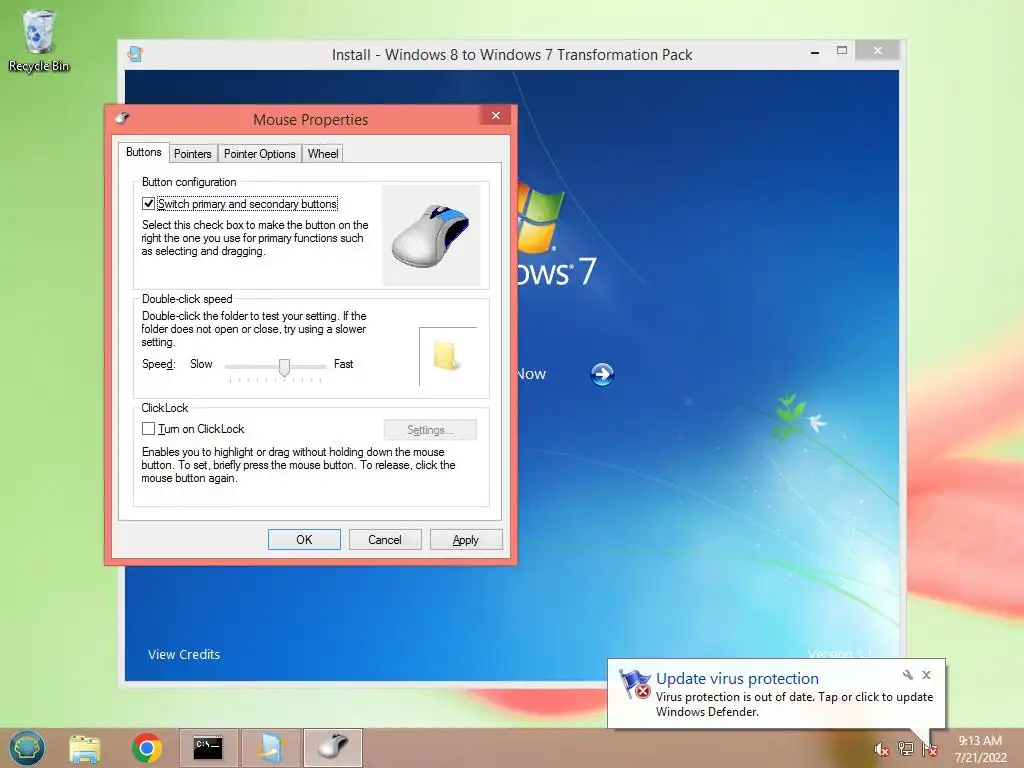This screenshot has width=1024, height=768.
Task: Dismiss the Update virus protection notification
Action: tap(927, 675)
